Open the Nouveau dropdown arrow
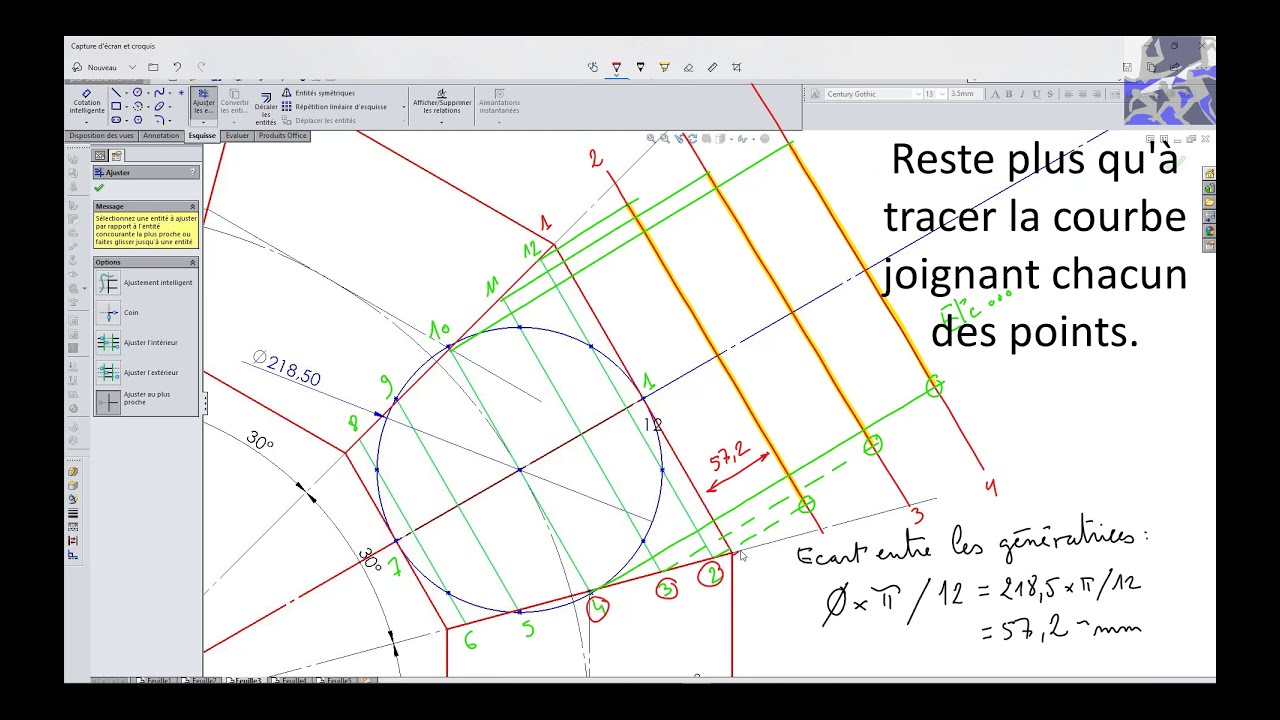 tap(133, 67)
